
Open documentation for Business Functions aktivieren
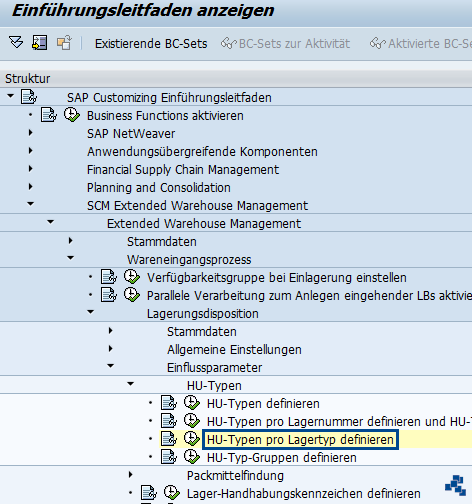coord(49,115)
